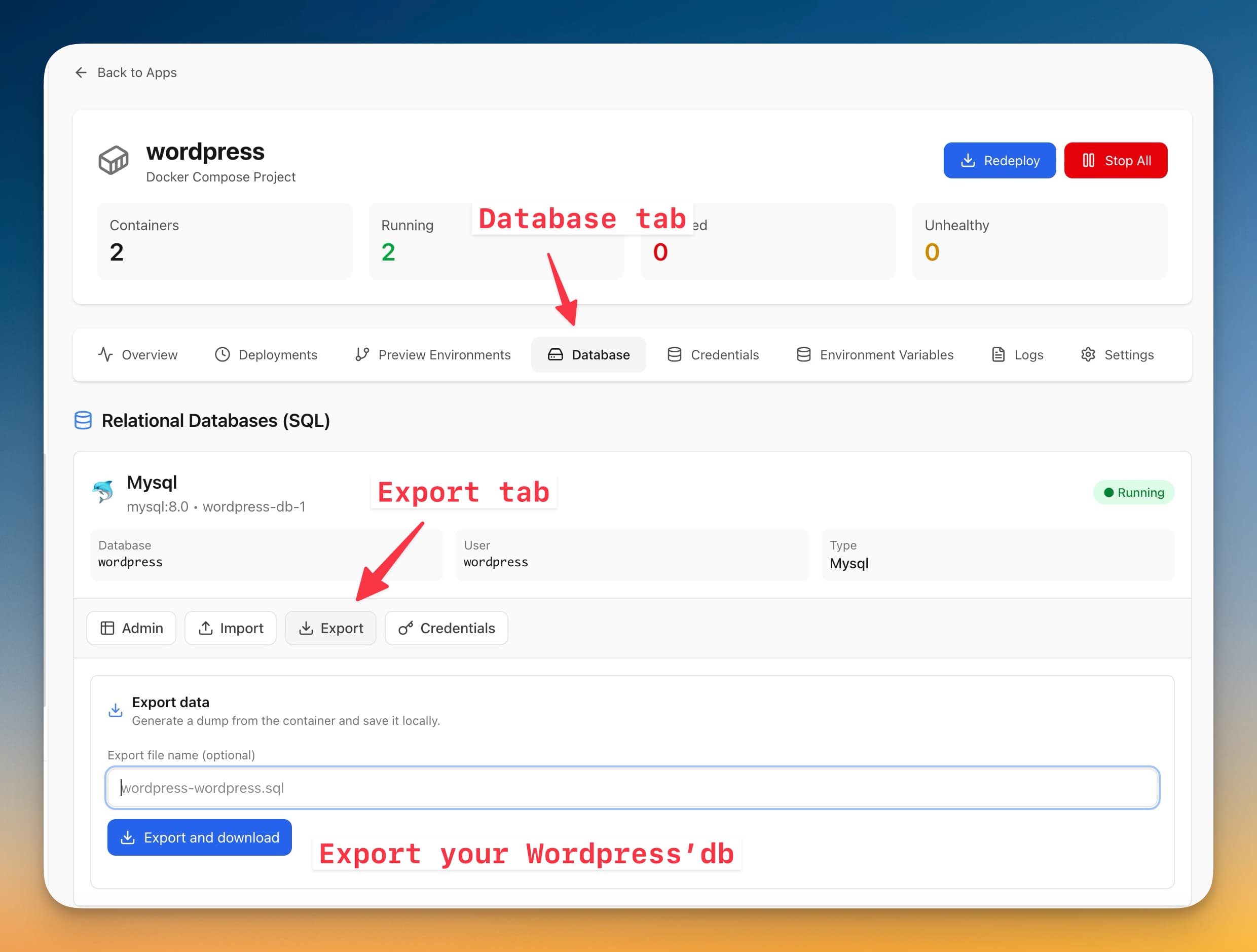Select the Database drive icon in navigation
1257x952 pixels.
tap(554, 354)
